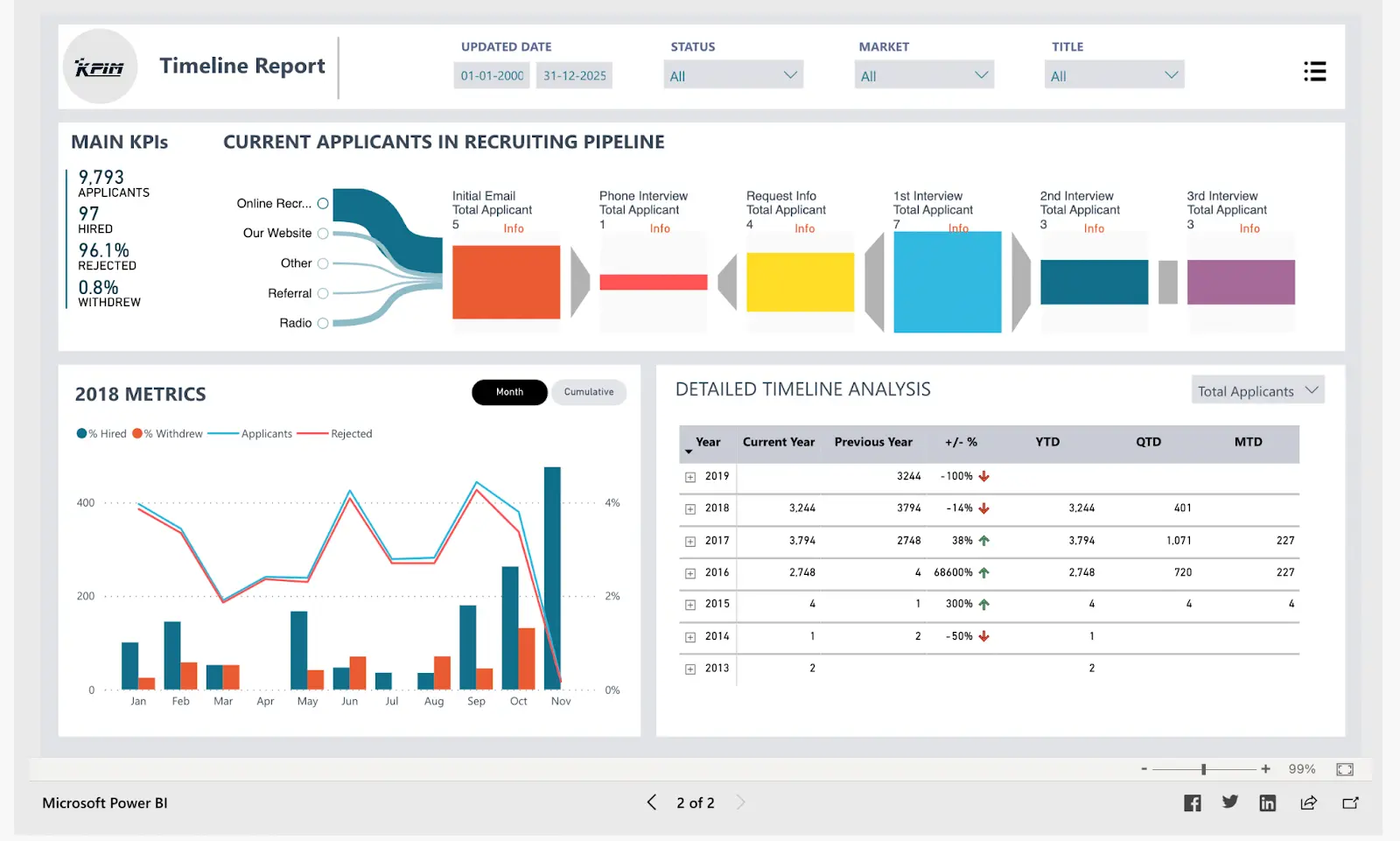Image resolution: width=1400 pixels, height=841 pixels.
Task: Click the Twitter share icon
Action: click(1229, 802)
